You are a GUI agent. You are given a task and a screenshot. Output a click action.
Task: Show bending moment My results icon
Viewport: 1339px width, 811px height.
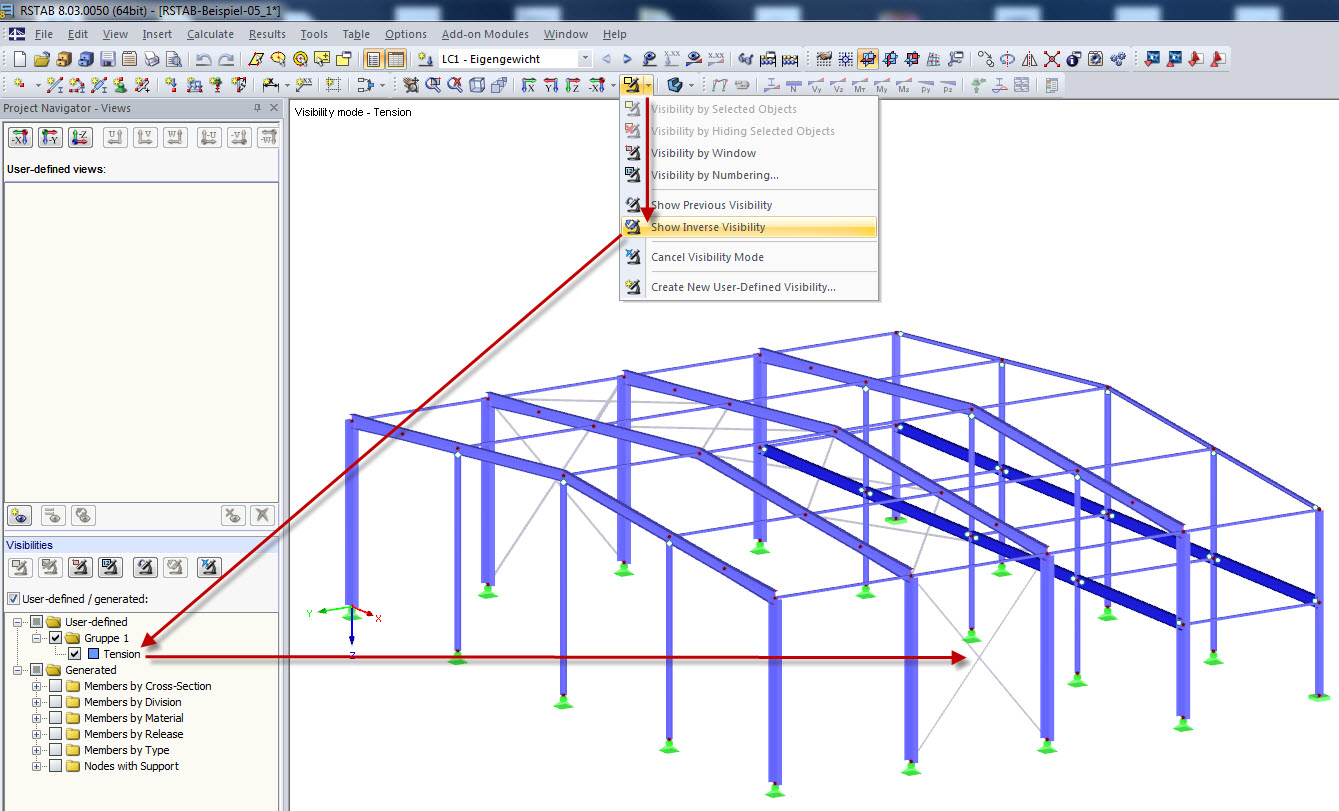tap(882, 85)
